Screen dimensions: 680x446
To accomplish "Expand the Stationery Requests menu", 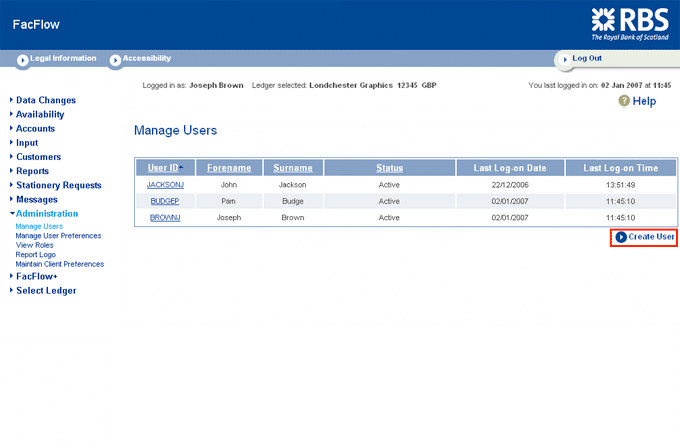I will click(58, 185).
